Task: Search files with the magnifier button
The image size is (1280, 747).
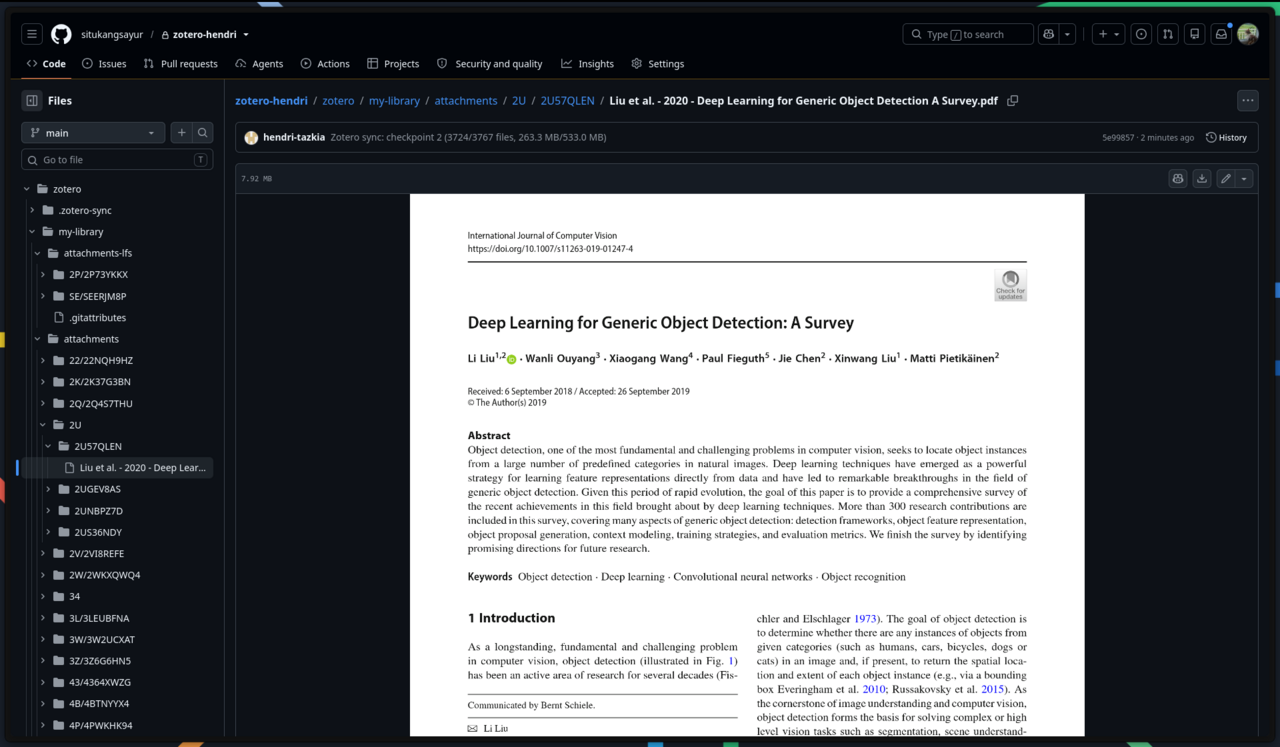Action: (x=203, y=132)
